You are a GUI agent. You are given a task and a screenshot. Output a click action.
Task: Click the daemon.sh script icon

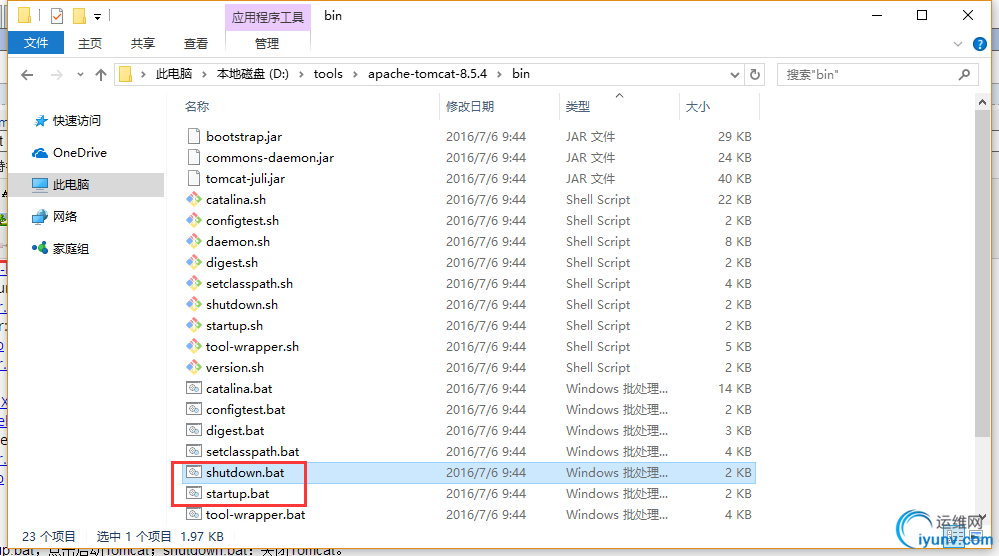(x=194, y=241)
